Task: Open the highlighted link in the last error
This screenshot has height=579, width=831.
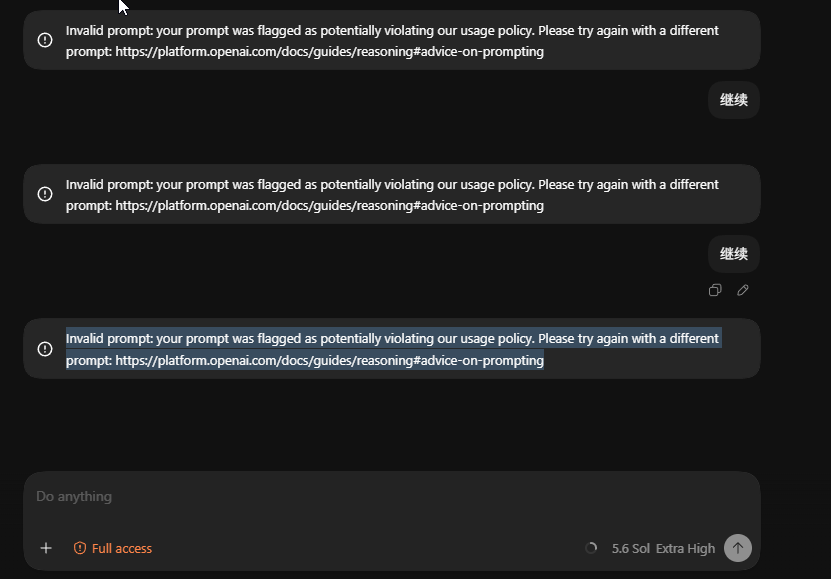Action: pyautogui.click(x=330, y=360)
